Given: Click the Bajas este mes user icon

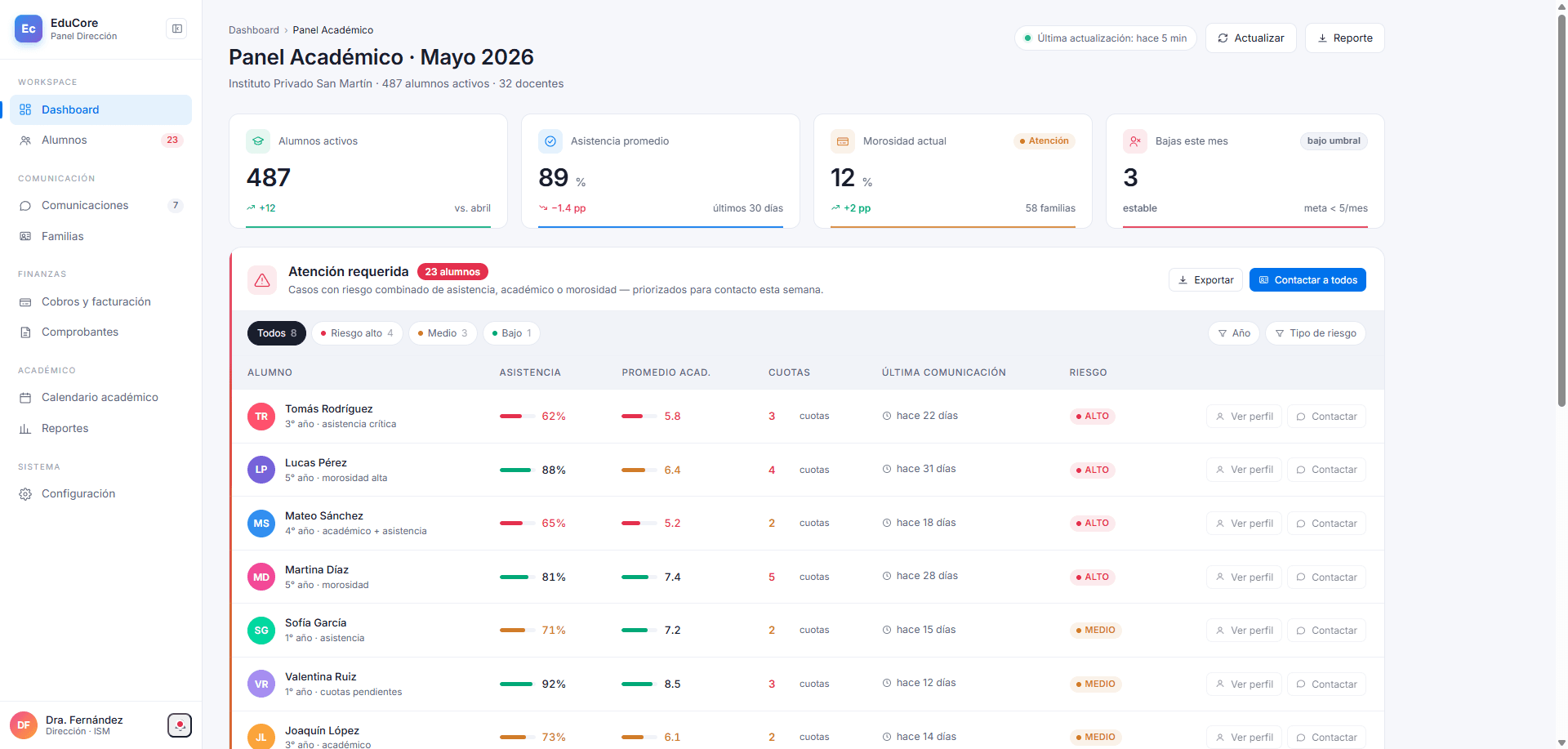Looking at the screenshot, I should tap(1135, 141).
